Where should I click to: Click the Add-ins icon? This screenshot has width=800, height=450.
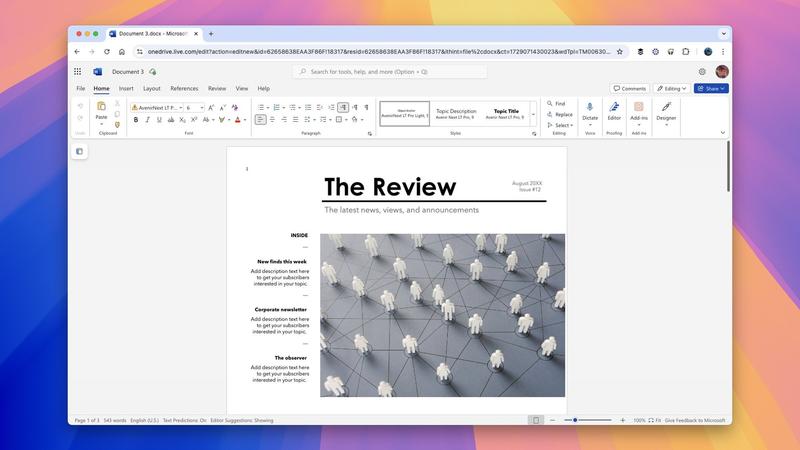point(639,107)
